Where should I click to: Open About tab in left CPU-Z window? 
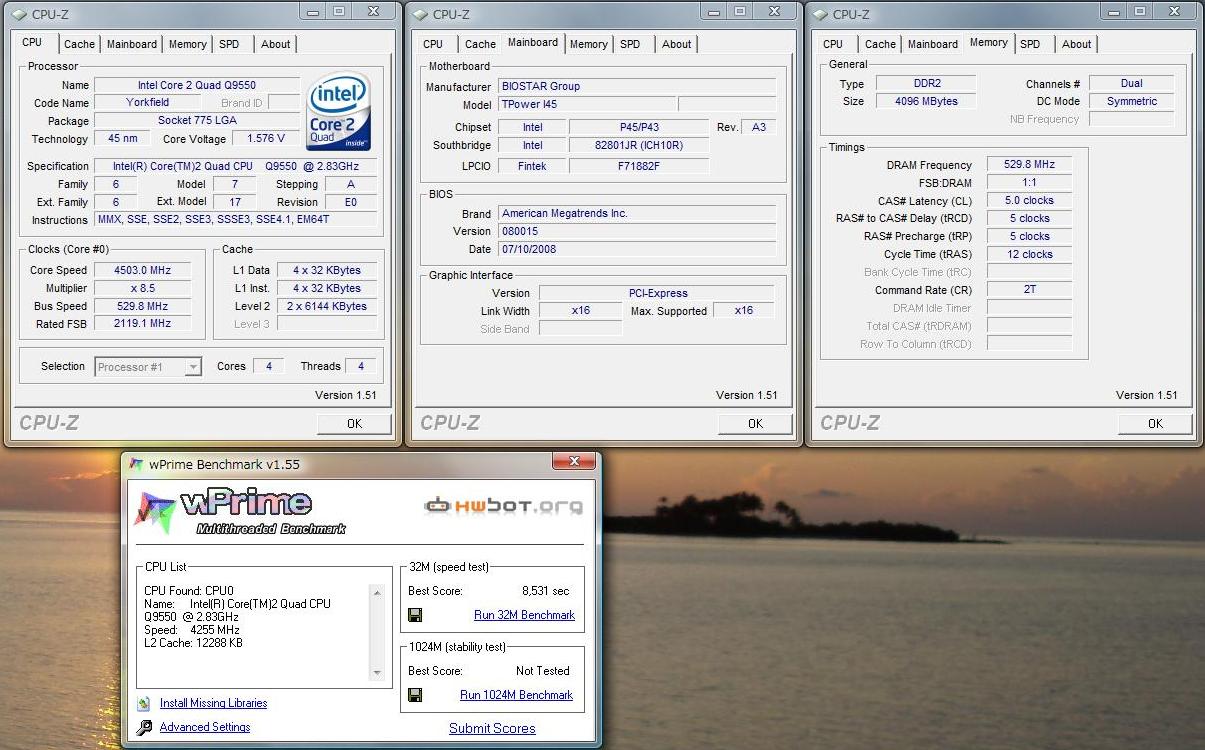[275, 44]
